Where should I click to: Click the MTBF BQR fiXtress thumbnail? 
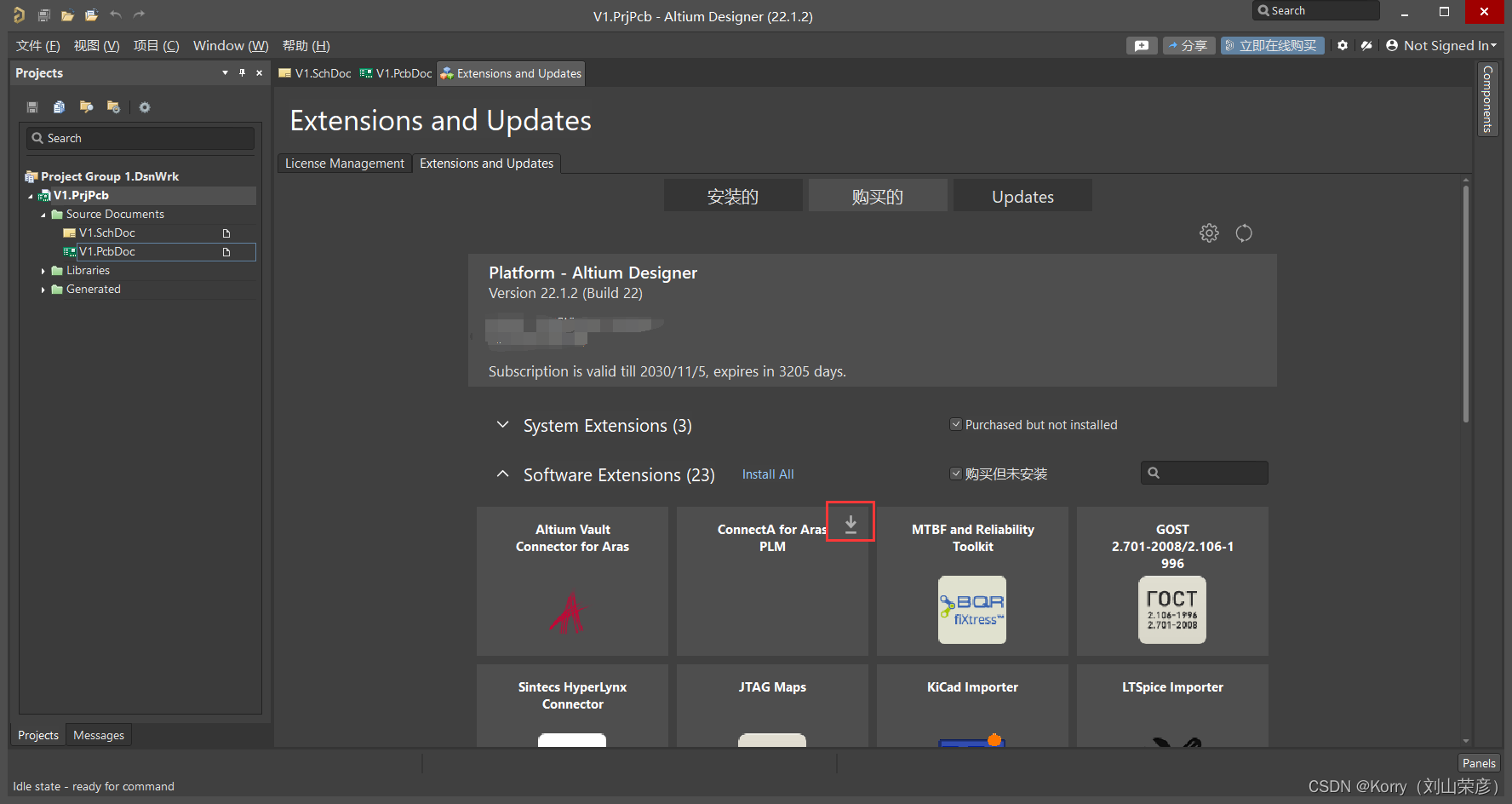pyautogui.click(x=972, y=610)
